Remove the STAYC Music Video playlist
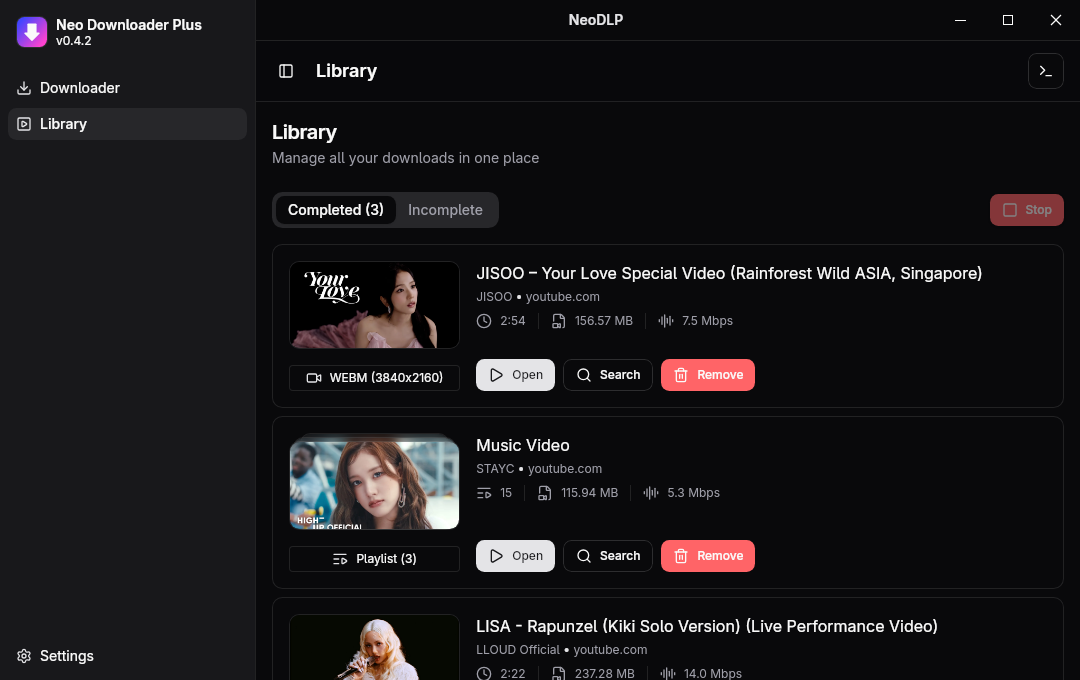Image resolution: width=1080 pixels, height=680 pixels. (707, 556)
